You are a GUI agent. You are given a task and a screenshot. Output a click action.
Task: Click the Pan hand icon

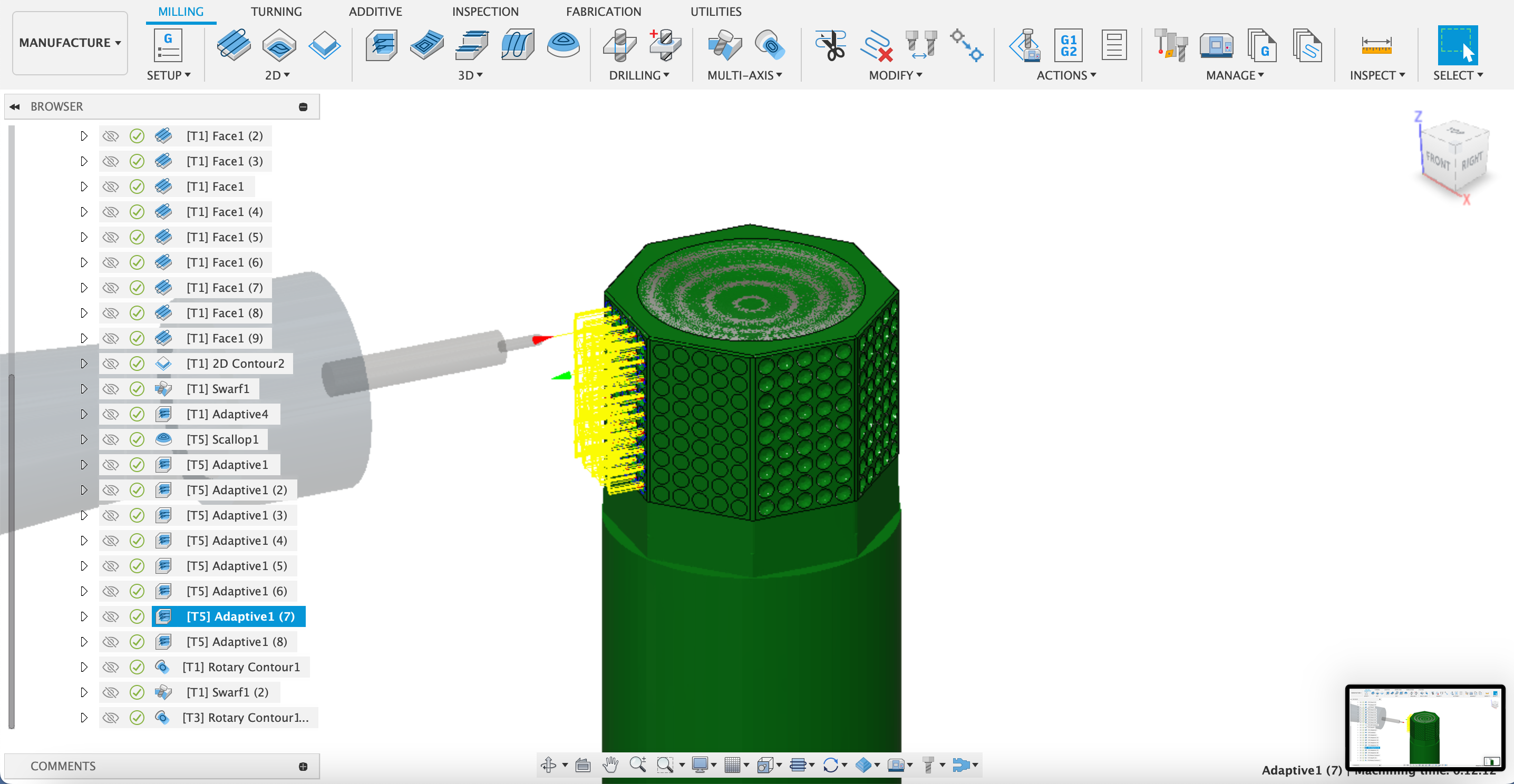610,765
